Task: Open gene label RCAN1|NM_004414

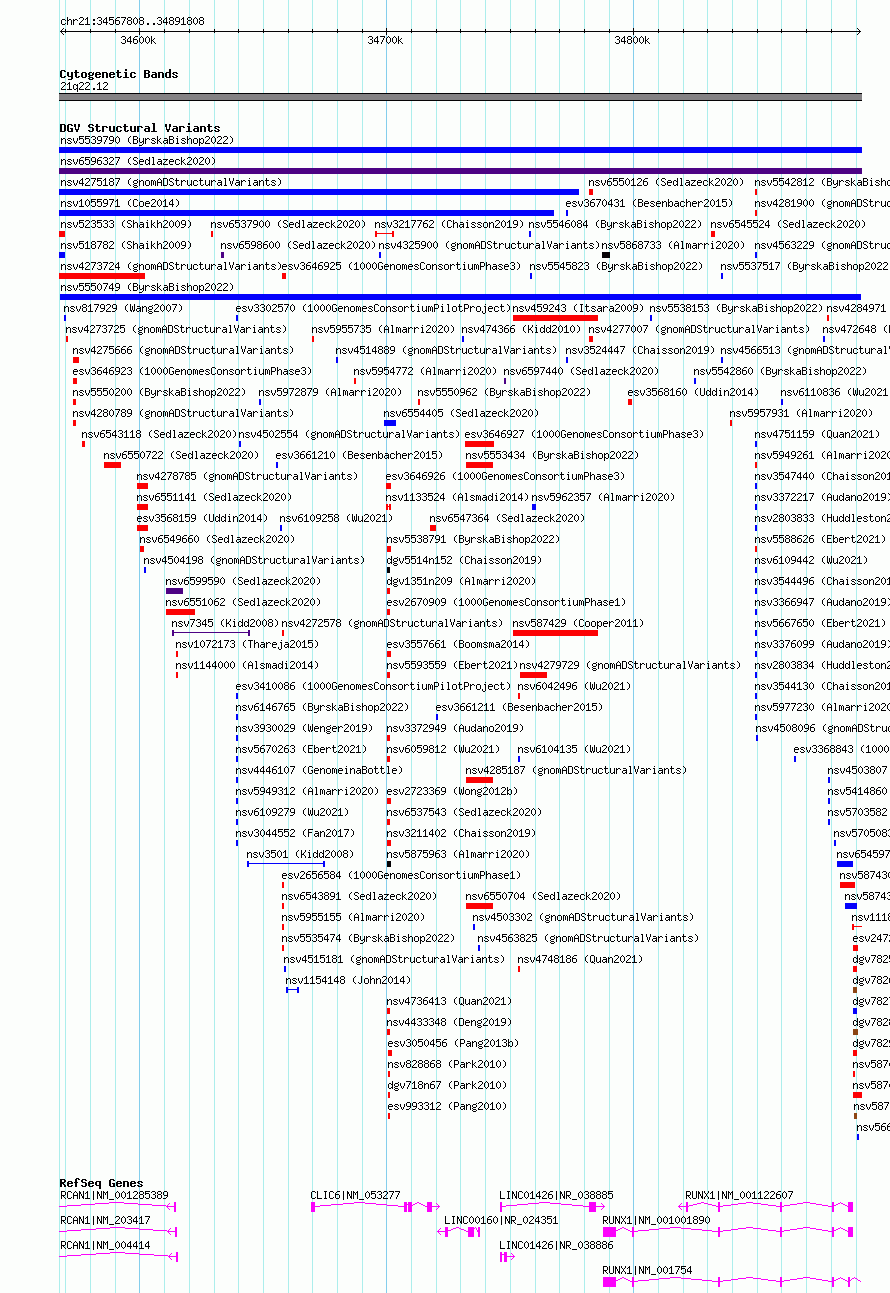Action: click(x=105, y=1245)
